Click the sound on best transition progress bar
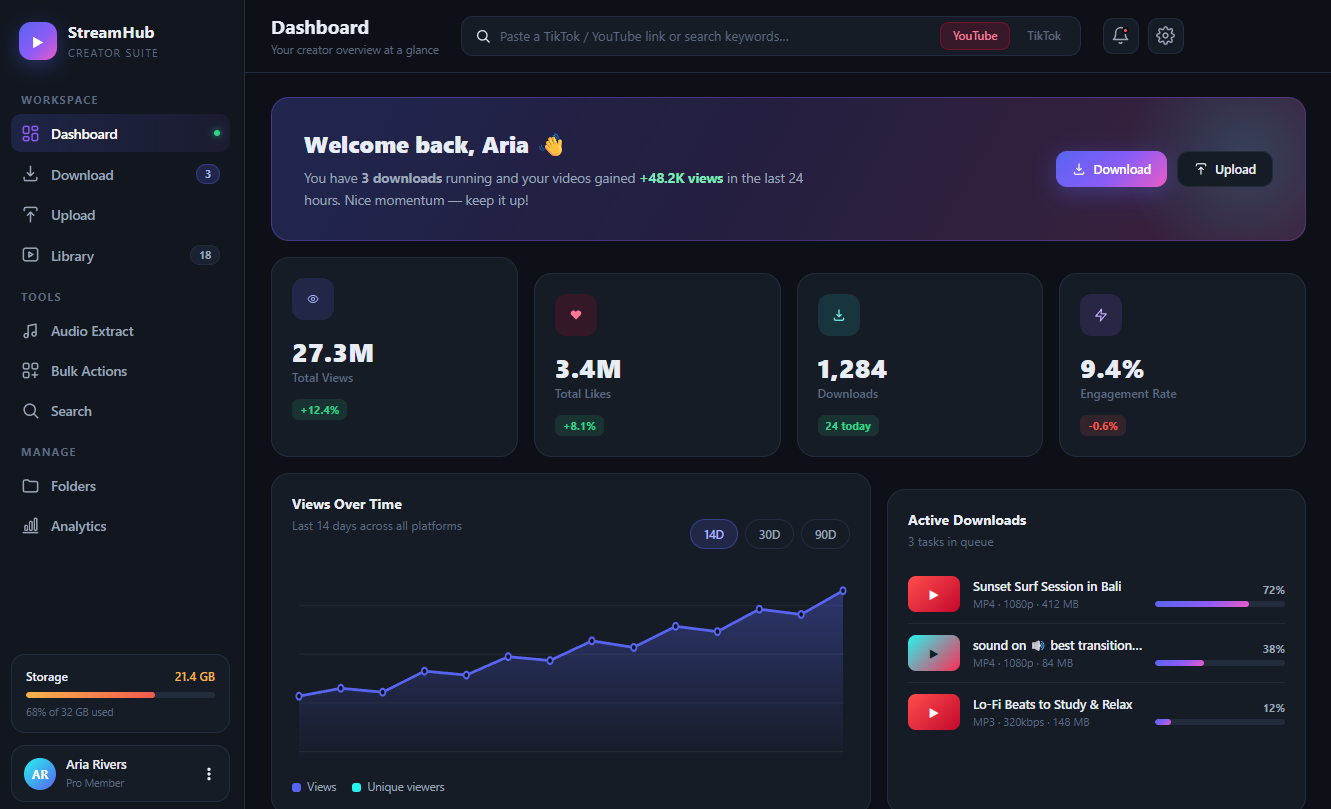 [x=1220, y=663]
